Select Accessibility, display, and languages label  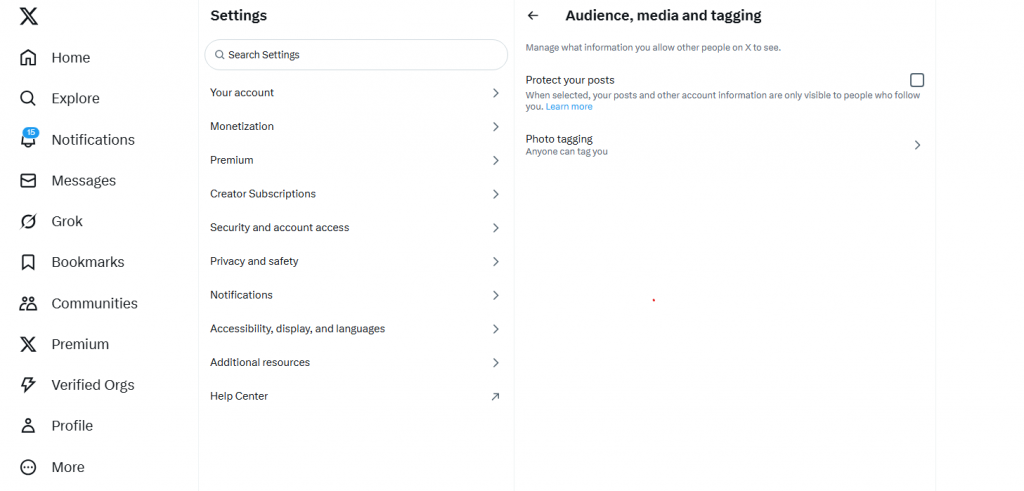click(297, 328)
